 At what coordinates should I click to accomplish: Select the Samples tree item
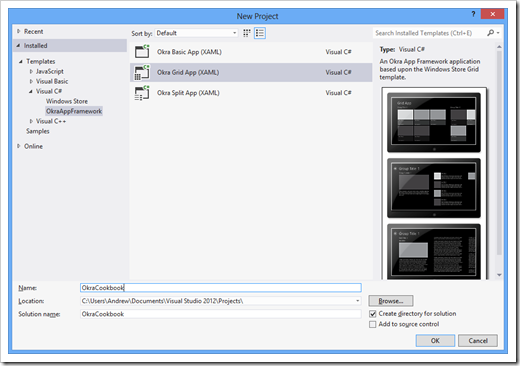point(38,131)
